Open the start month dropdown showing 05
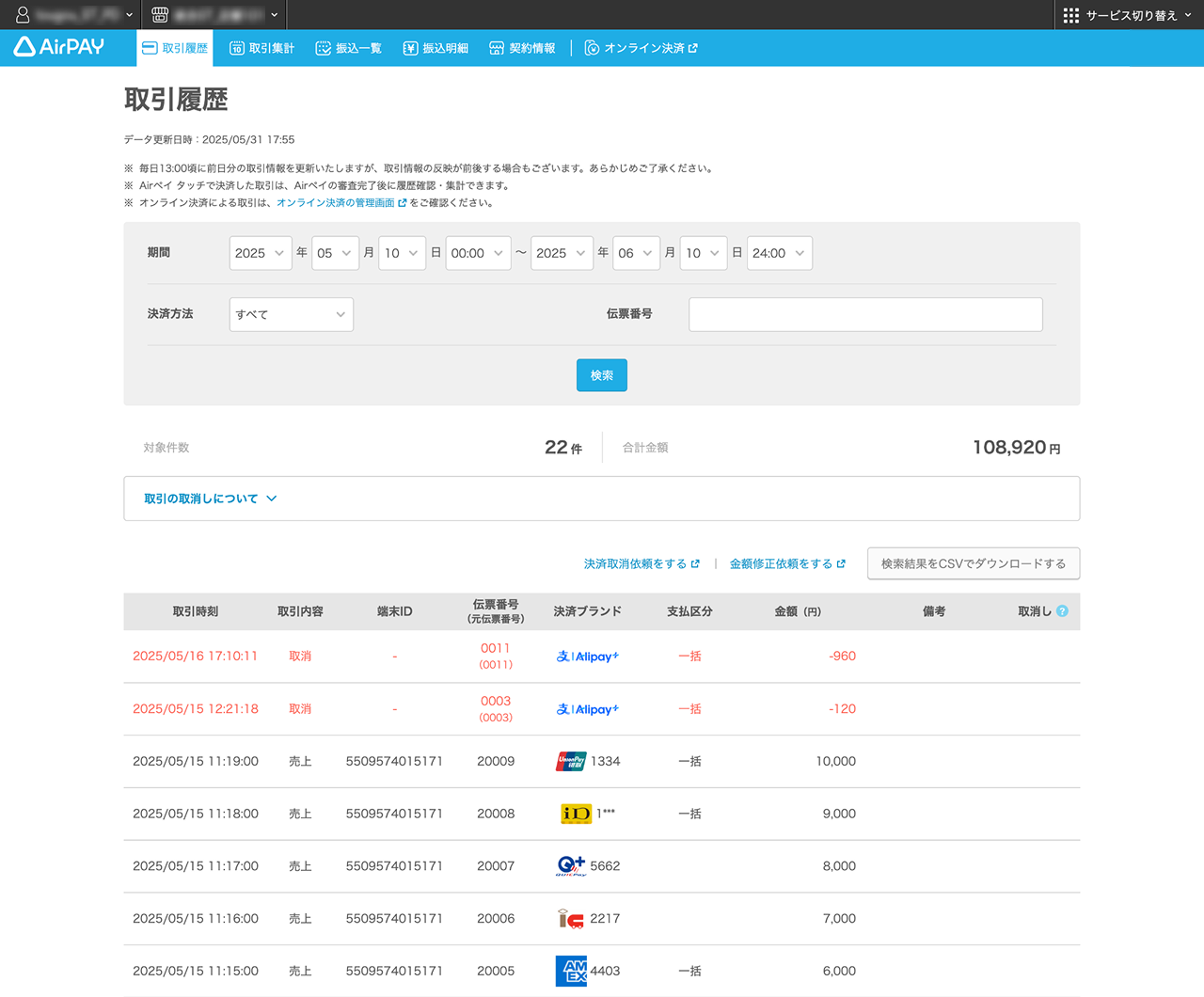 pyautogui.click(x=335, y=253)
